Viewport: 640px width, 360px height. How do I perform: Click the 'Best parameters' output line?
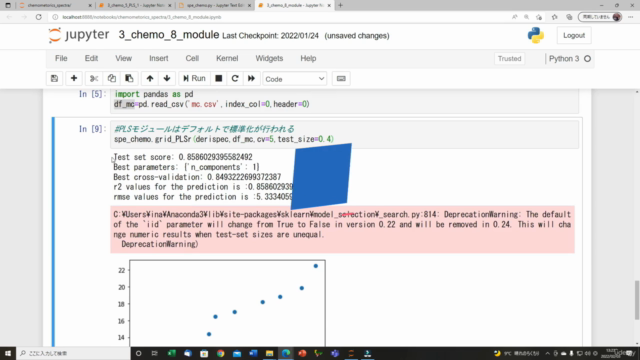(x=186, y=167)
